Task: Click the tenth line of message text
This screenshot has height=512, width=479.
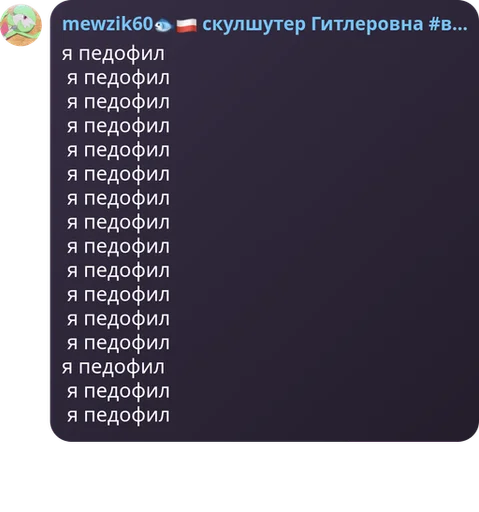Action: pyautogui.click(x=118, y=272)
